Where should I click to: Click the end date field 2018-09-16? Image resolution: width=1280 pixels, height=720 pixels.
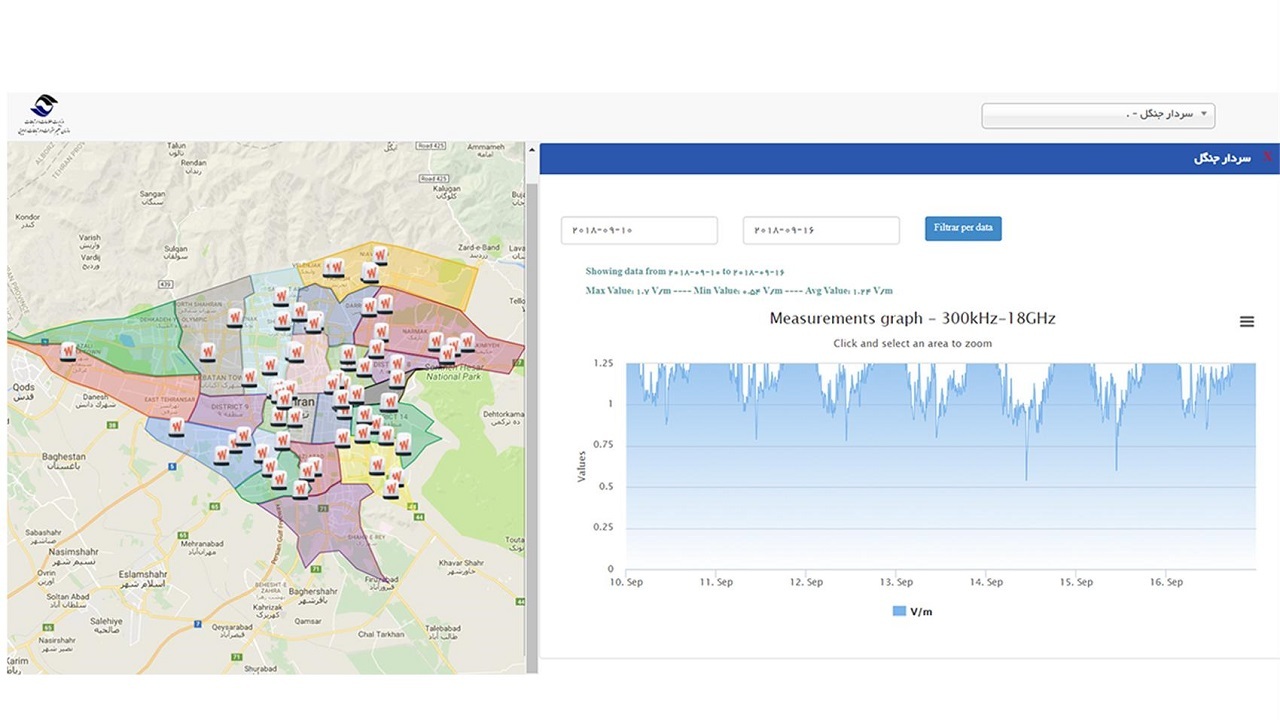821,230
